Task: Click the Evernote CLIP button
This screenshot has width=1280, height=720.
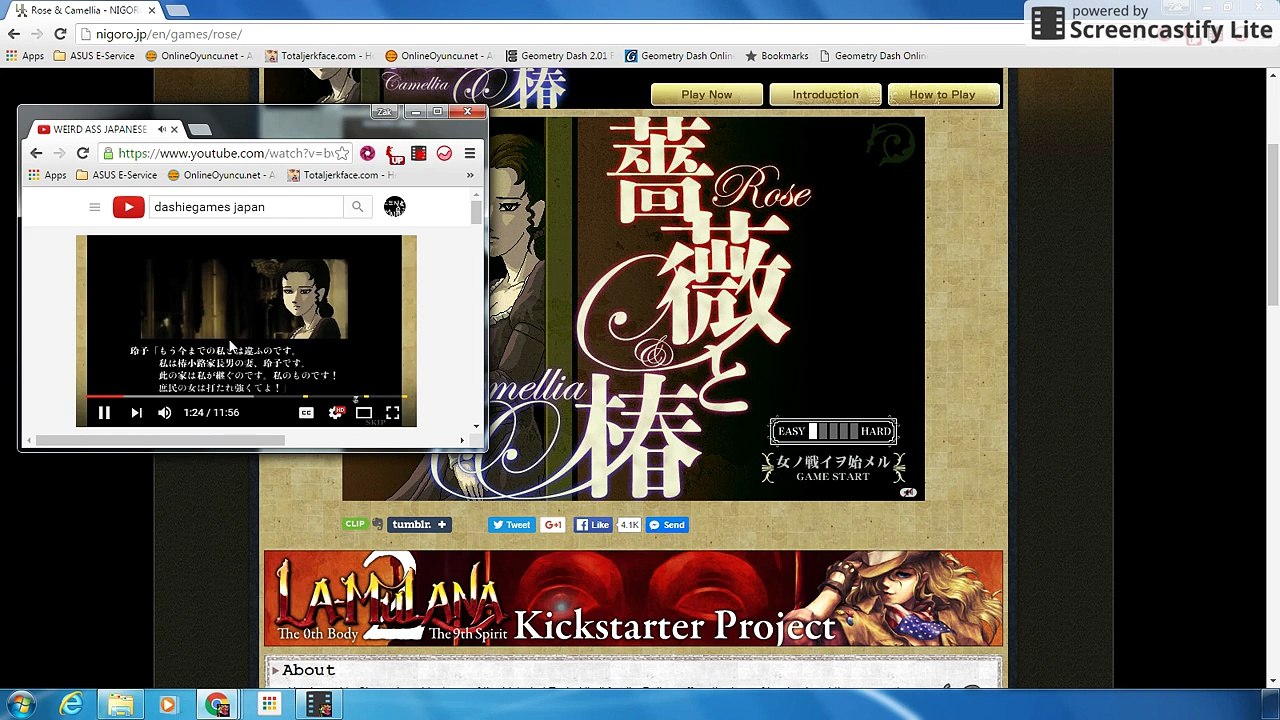Action: [355, 524]
